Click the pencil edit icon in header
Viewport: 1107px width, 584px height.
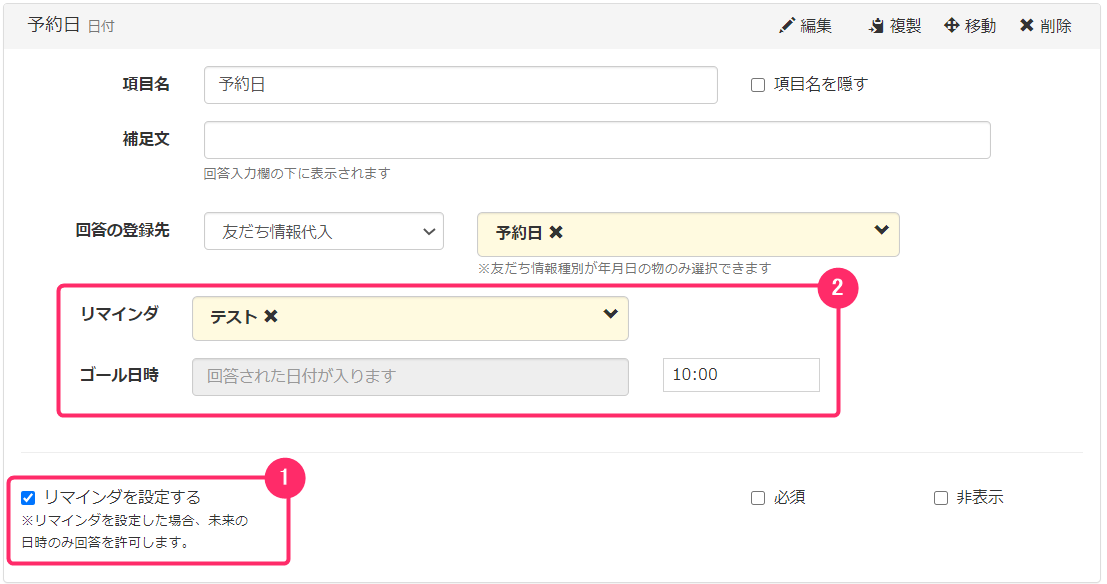coord(786,26)
